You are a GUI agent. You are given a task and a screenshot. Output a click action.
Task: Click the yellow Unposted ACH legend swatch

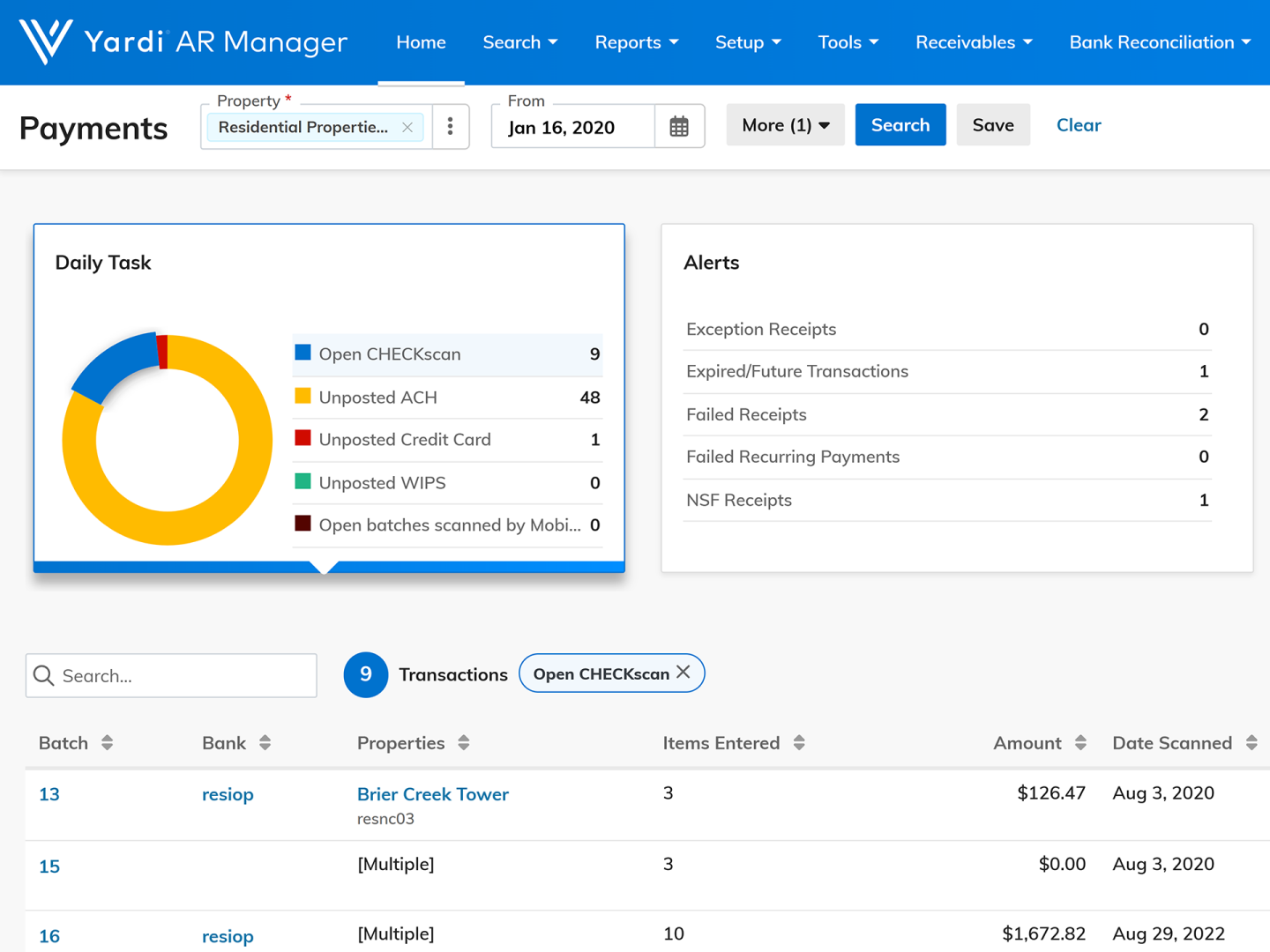pyautogui.click(x=303, y=396)
